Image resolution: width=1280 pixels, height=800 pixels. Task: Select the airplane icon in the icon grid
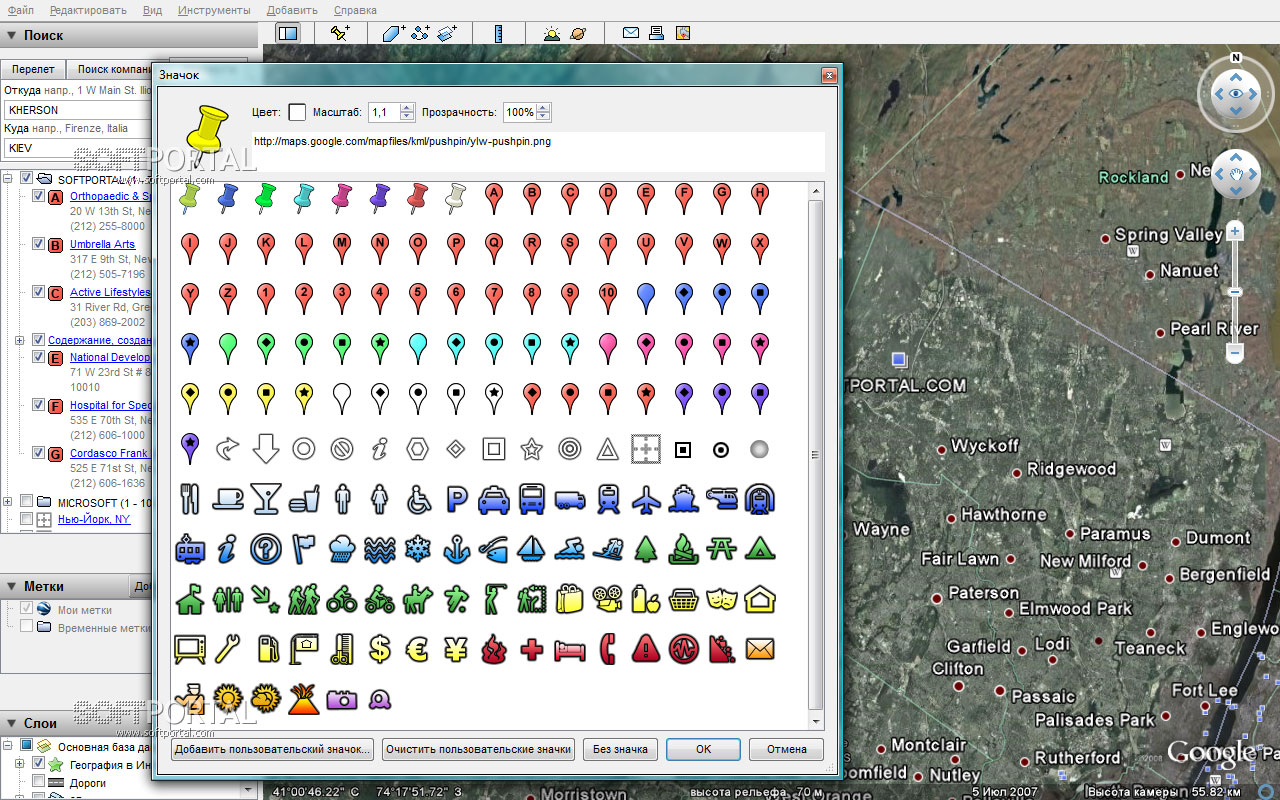[x=646, y=498]
